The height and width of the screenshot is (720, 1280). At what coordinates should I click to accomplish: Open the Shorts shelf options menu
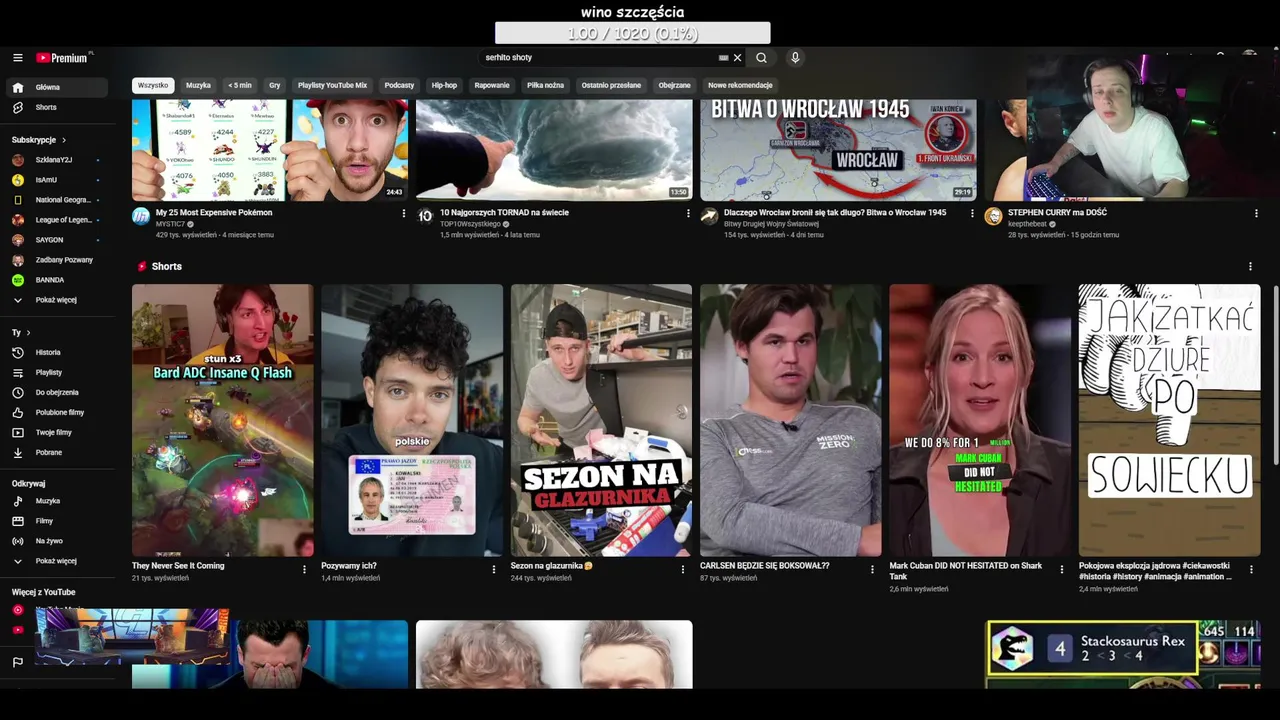(1250, 266)
